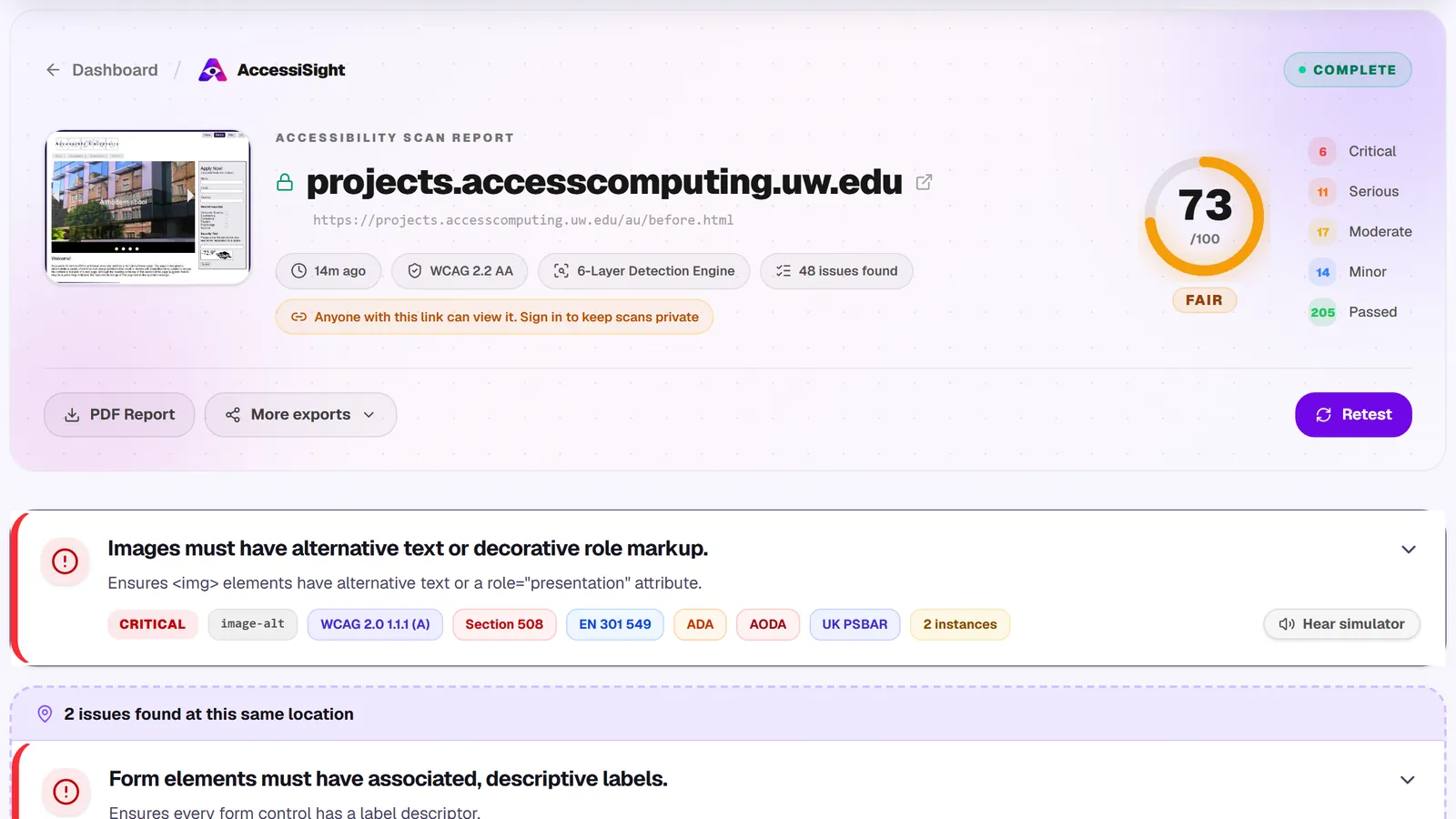Go back to Dashboard
Viewport: 1456px width, 819px height.
(x=103, y=70)
